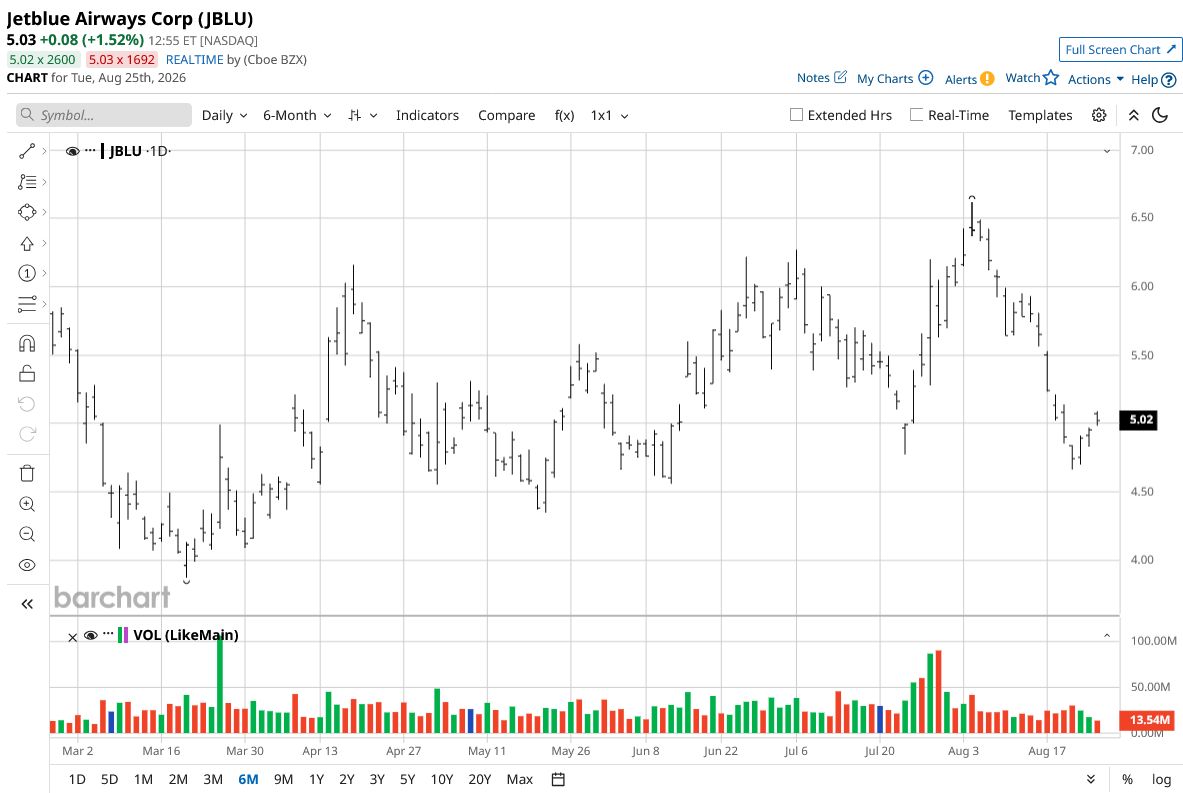This screenshot has width=1183, height=793.
Task: Select the 1M range
Action: pos(143,779)
